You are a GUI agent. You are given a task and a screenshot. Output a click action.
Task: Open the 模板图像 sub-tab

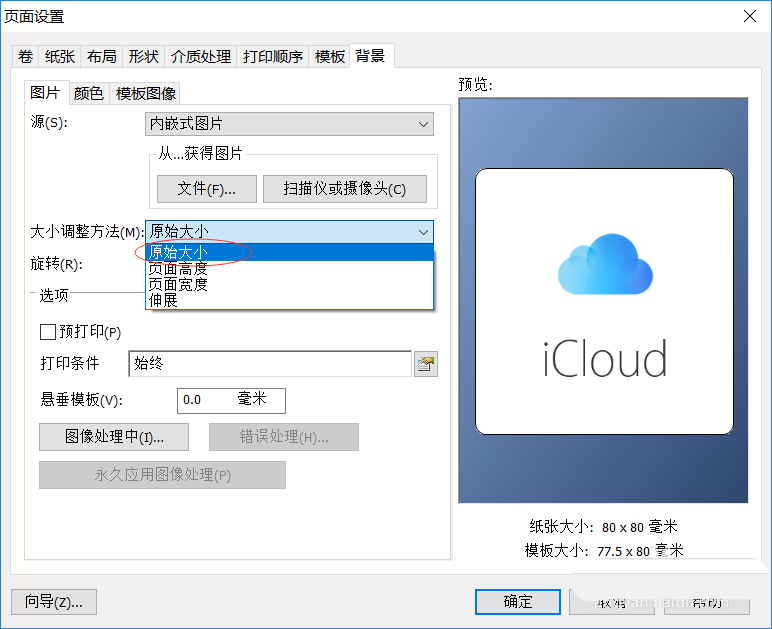146,93
